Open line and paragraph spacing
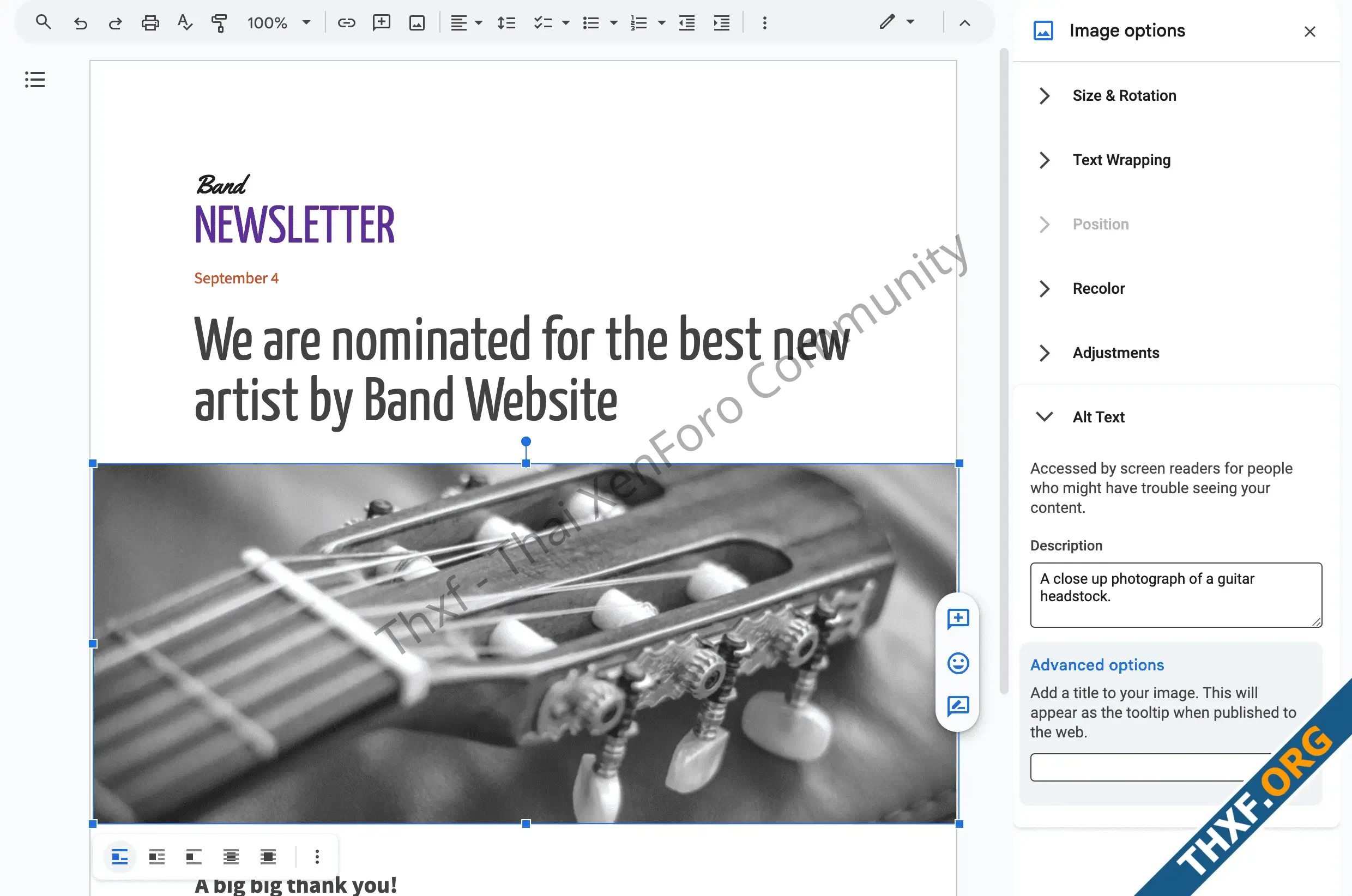 [x=506, y=23]
